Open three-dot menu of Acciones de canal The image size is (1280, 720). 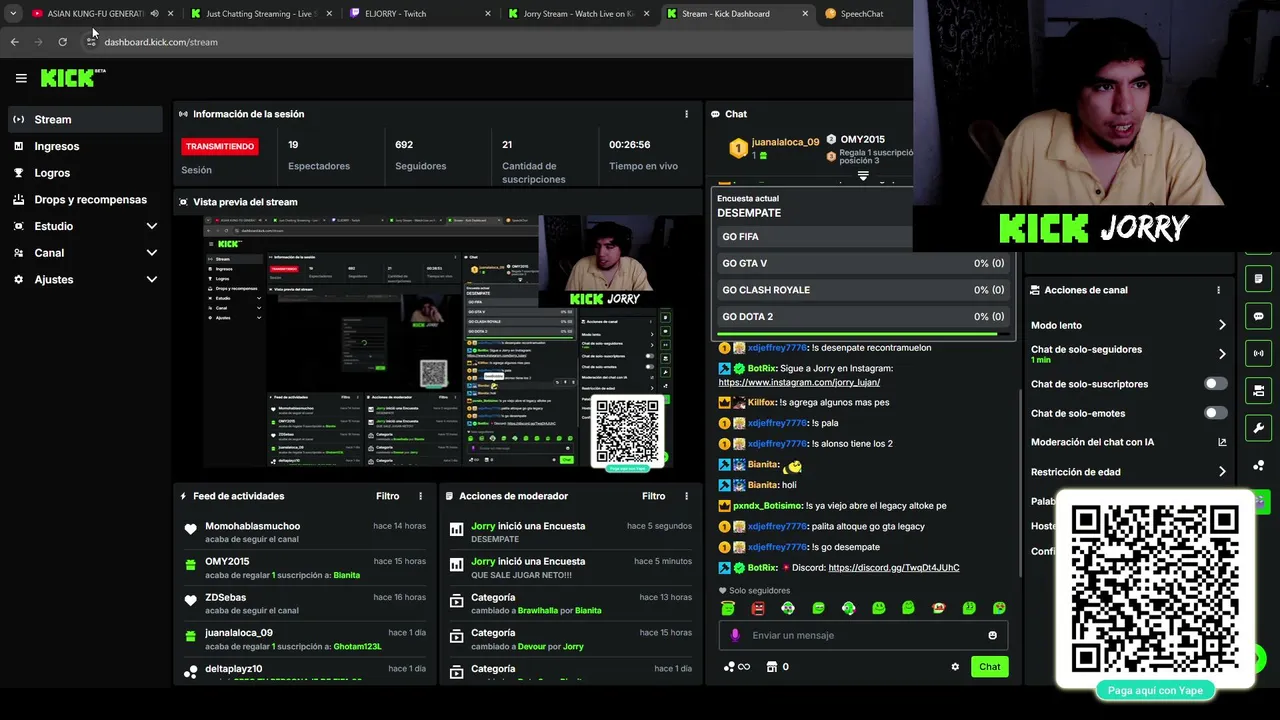[1218, 290]
